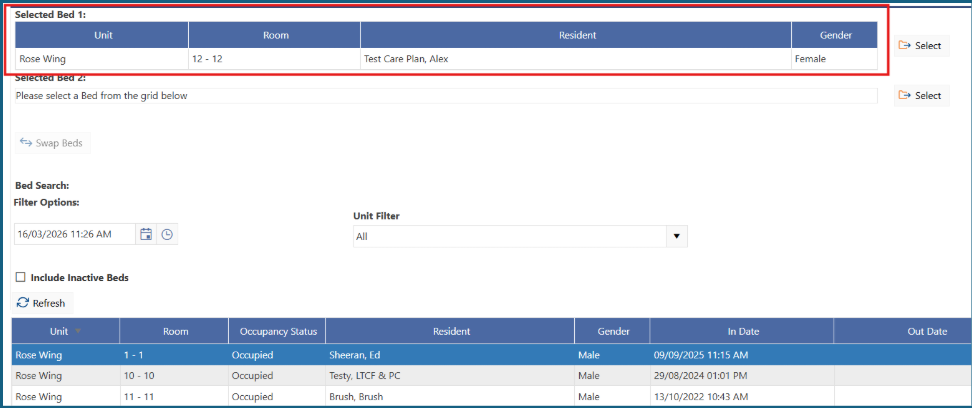Sort grid by Resident column header
This screenshot has width=972, height=408.
450,331
